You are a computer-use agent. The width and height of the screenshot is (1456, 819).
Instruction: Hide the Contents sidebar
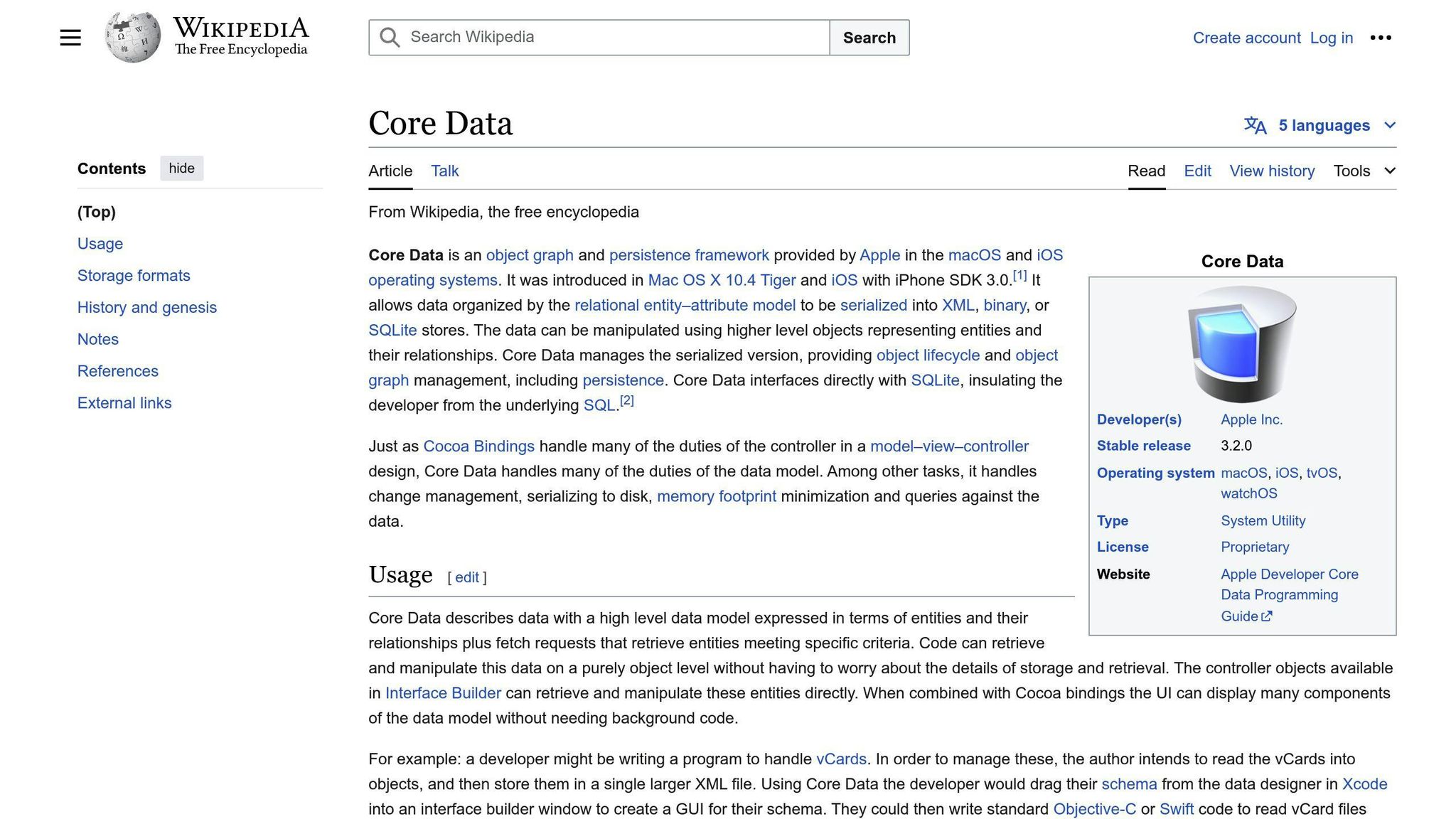point(181,168)
